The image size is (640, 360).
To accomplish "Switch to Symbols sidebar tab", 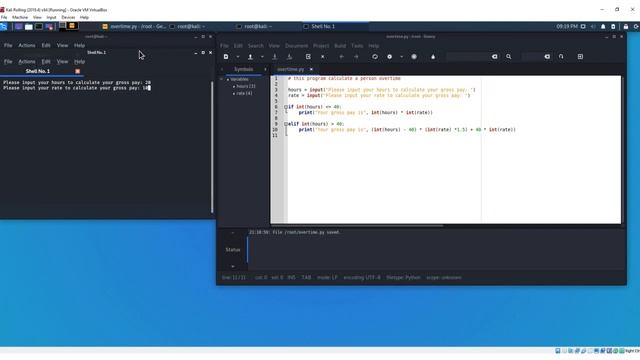I will click(x=244, y=69).
